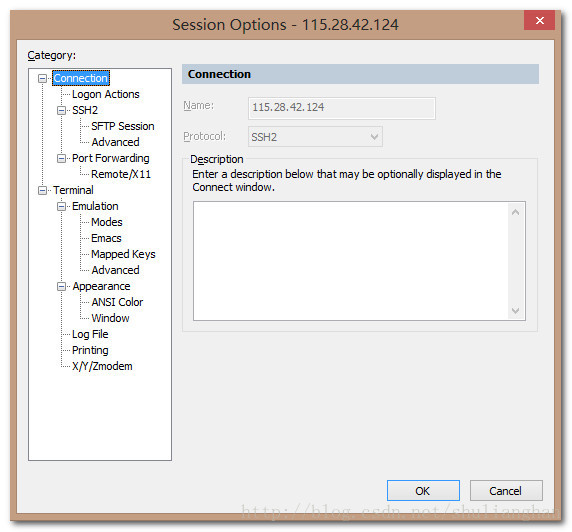Open the Mapped Keys category

pyautogui.click(x=123, y=254)
